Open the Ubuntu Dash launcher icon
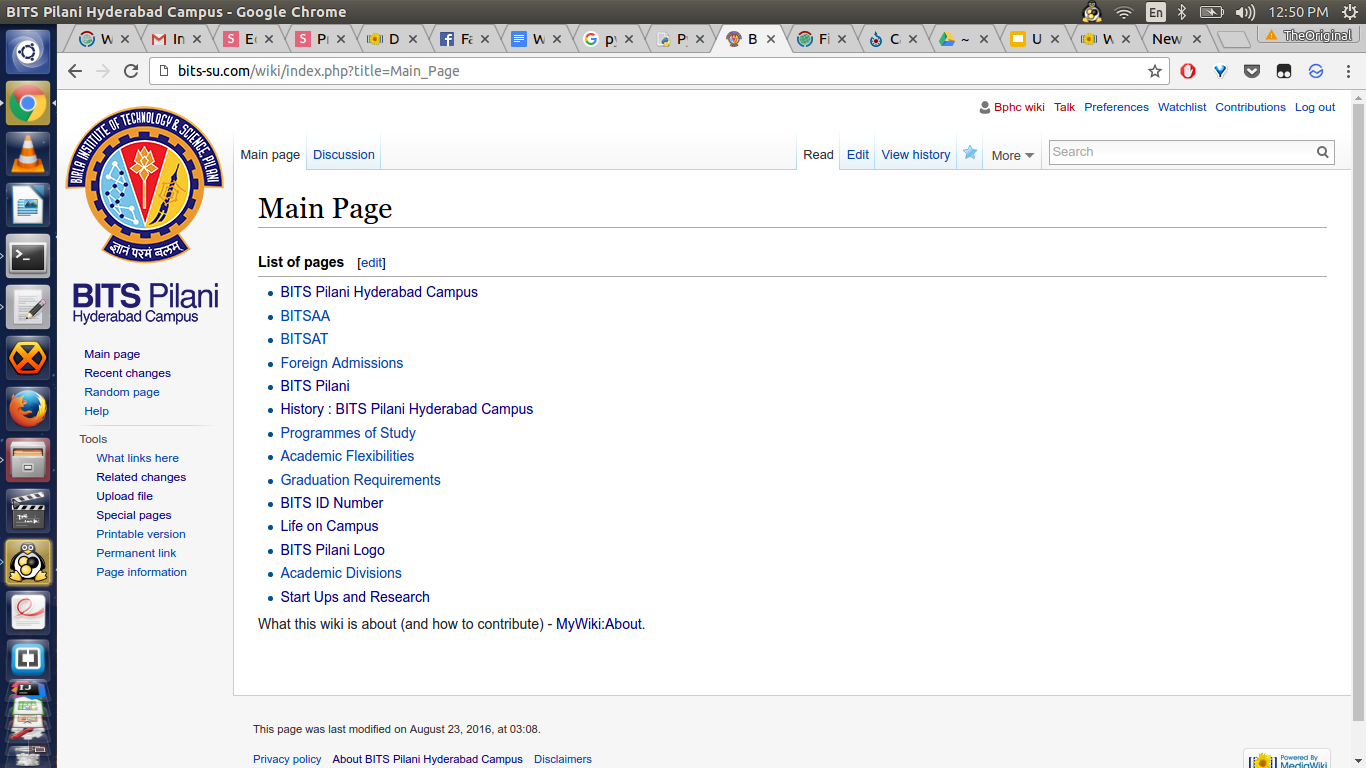The image size is (1366, 768). click(x=28, y=51)
